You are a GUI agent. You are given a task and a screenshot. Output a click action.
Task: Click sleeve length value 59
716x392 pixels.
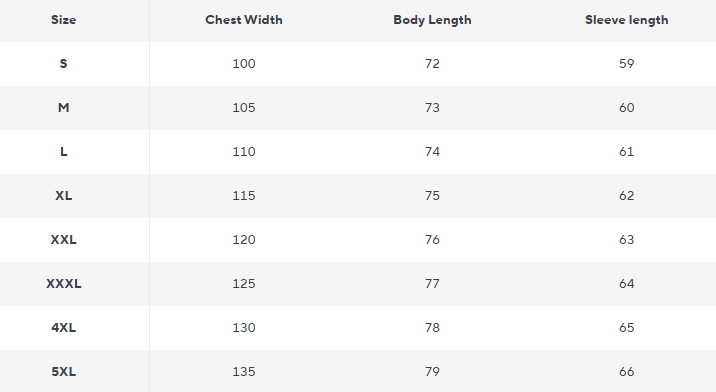(626, 64)
